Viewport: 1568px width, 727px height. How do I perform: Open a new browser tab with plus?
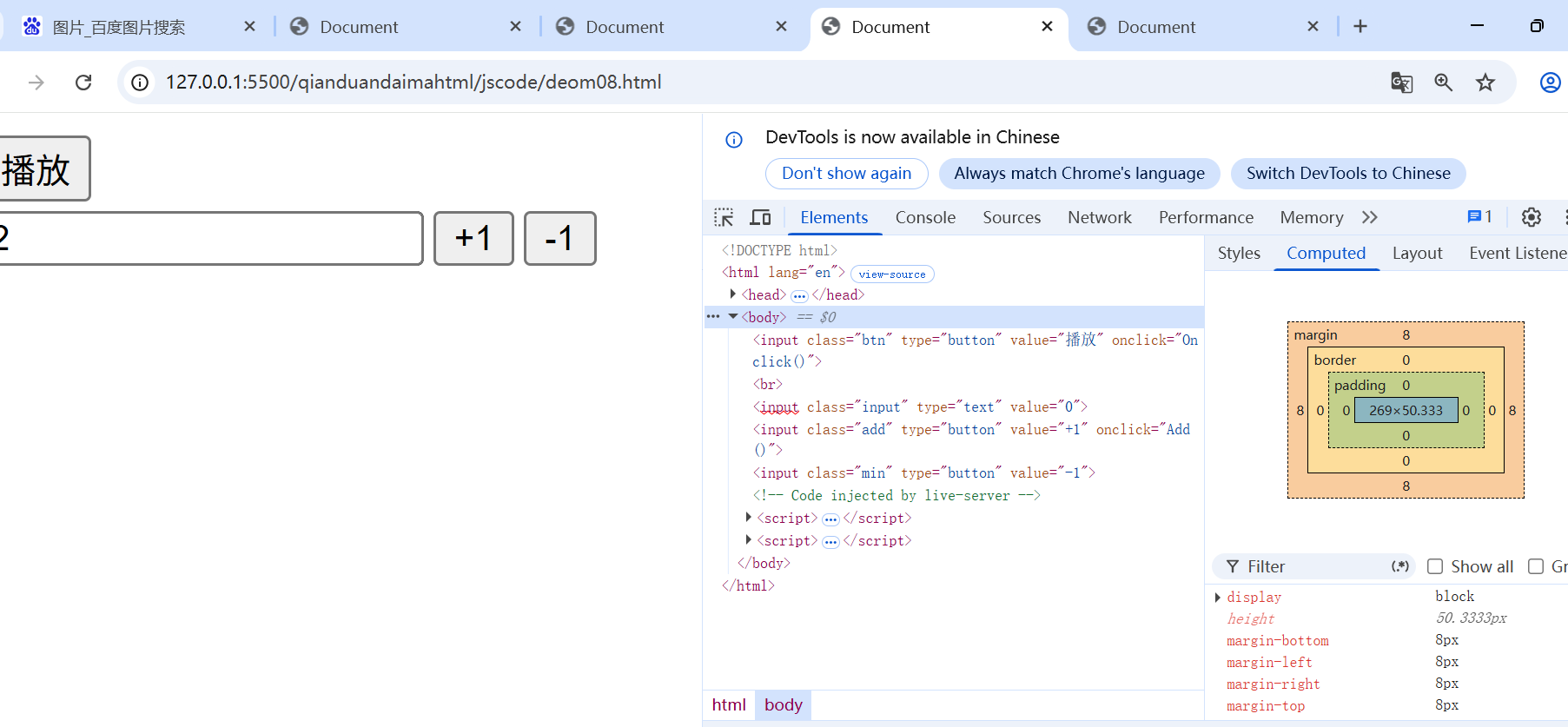pos(1360,27)
